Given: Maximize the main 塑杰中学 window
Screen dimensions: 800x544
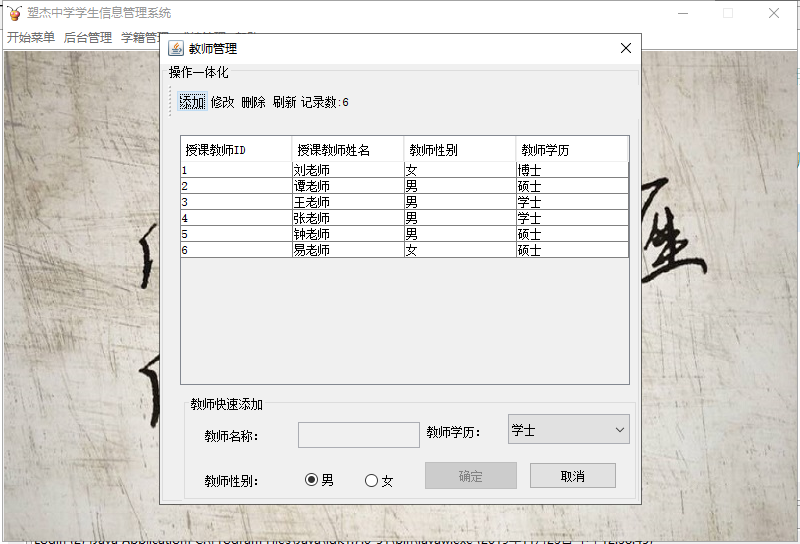Looking at the screenshot, I should click(728, 13).
